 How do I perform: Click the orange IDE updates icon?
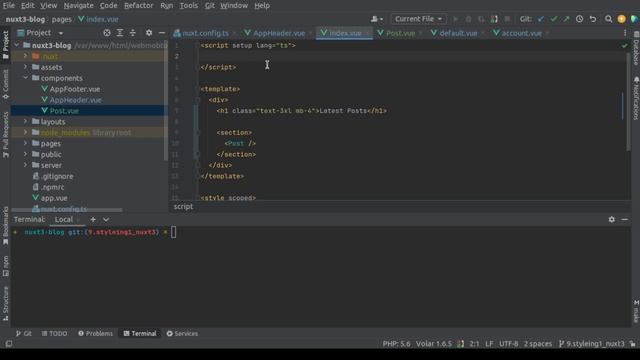tap(621, 19)
